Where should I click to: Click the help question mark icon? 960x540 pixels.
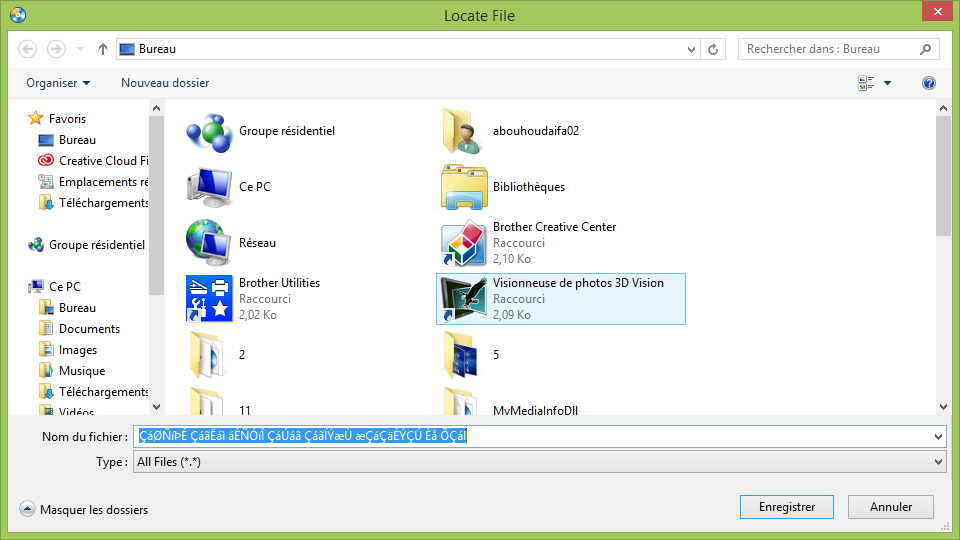[928, 83]
